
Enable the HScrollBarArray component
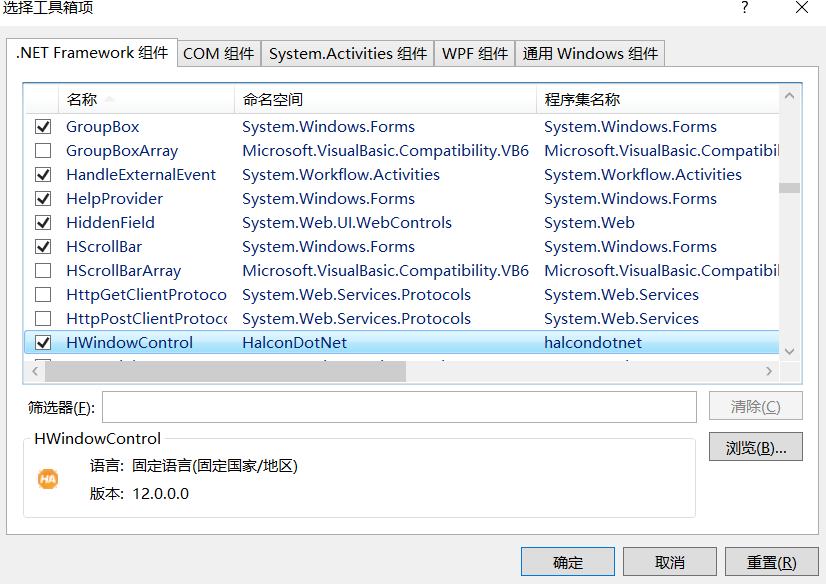pyautogui.click(x=42, y=270)
